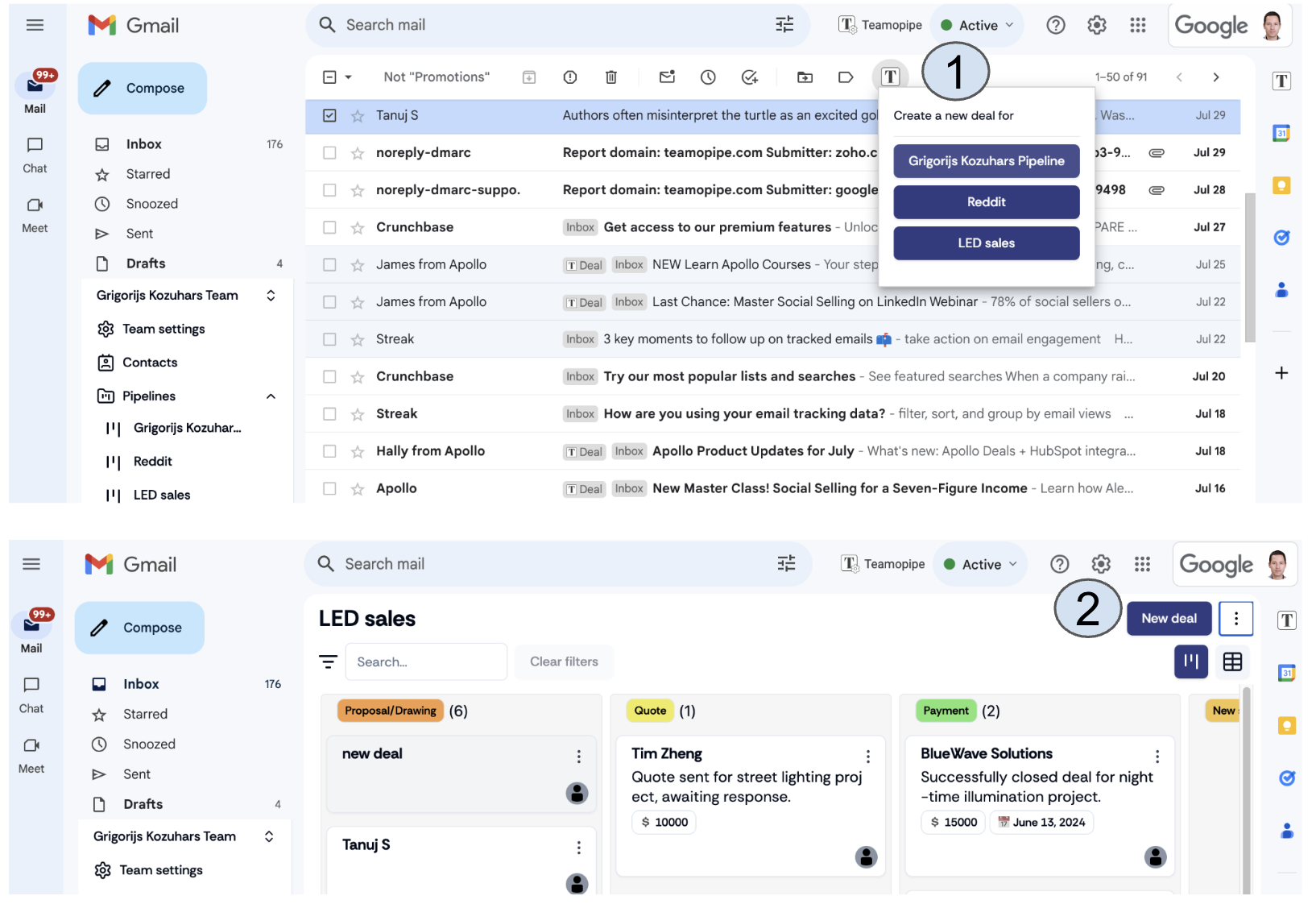1316x904 pixels.
Task: Click the Snooze clock icon in the inbox toolbar
Action: (708, 77)
